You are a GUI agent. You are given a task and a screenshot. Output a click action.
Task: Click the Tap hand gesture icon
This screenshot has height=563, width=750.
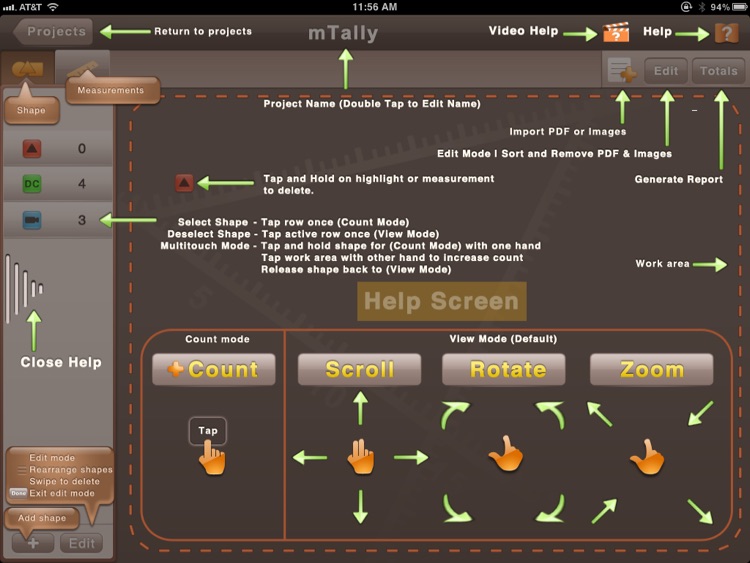pos(212,457)
